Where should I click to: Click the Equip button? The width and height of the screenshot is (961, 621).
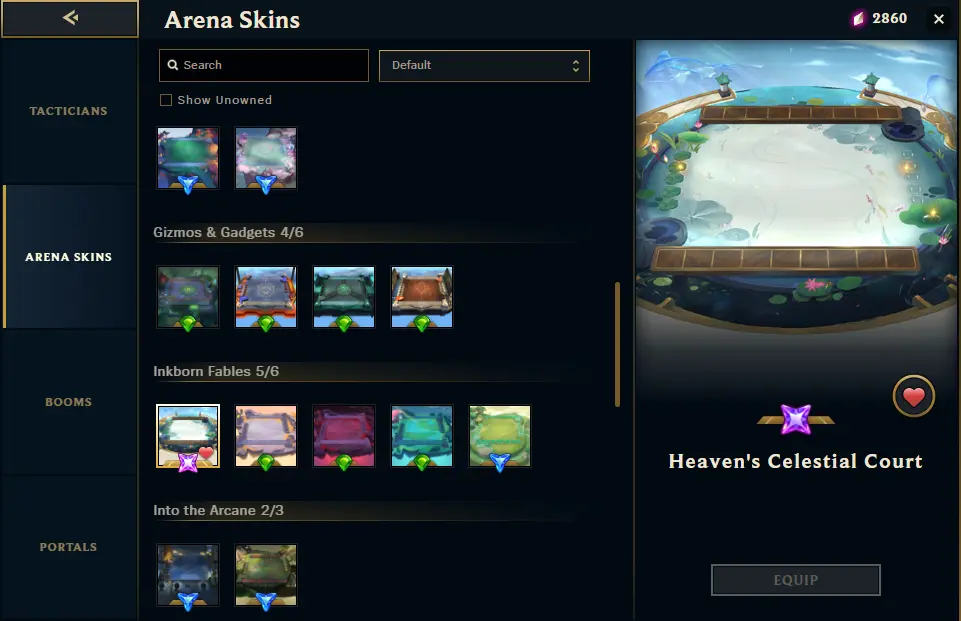click(x=796, y=580)
